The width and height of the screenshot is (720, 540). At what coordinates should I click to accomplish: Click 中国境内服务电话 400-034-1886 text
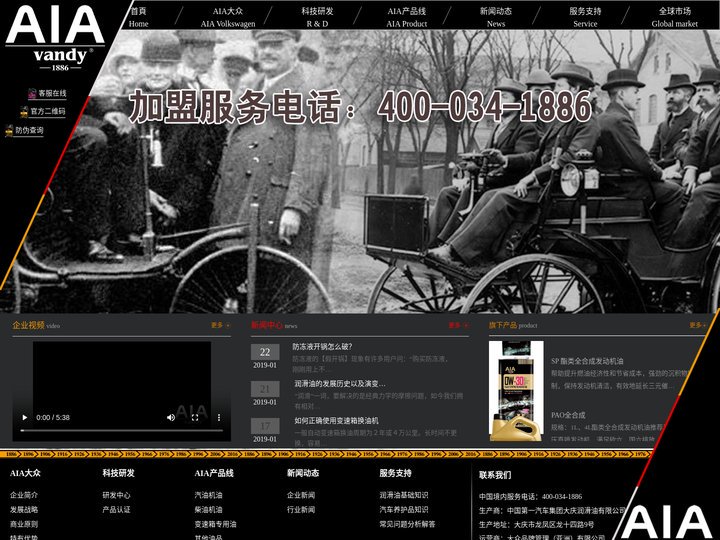click(531, 496)
